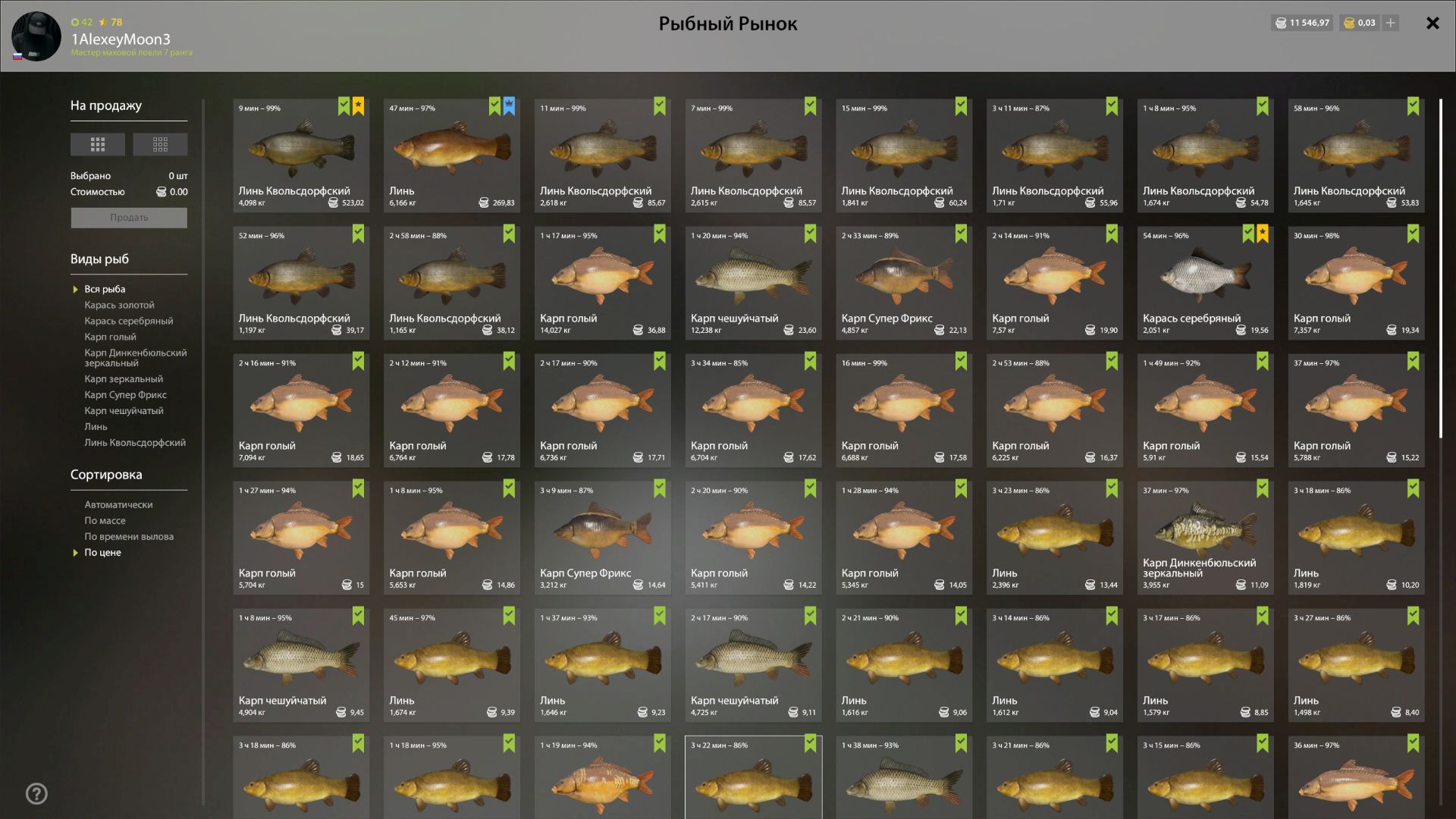Select Автоматически sorting option
This screenshot has width=1456, height=819.
[118, 504]
